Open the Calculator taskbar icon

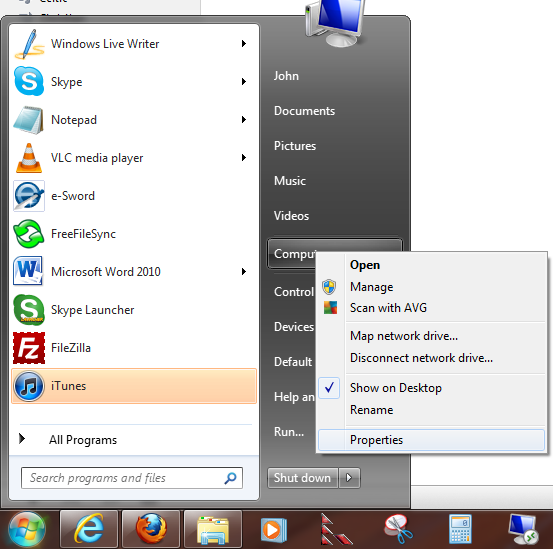[x=461, y=529]
